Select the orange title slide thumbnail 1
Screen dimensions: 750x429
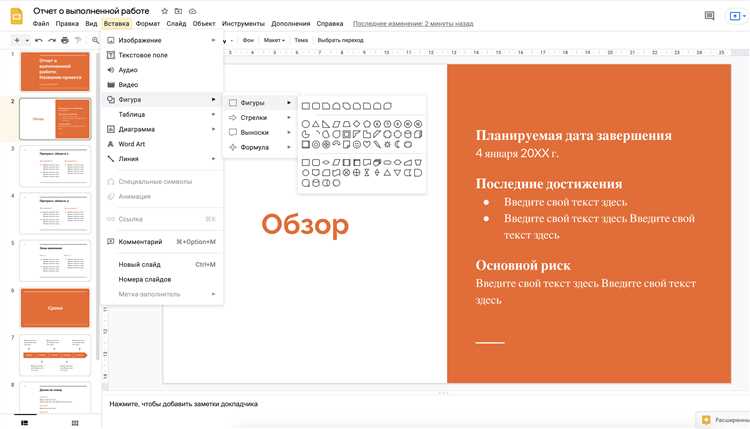pos(55,72)
